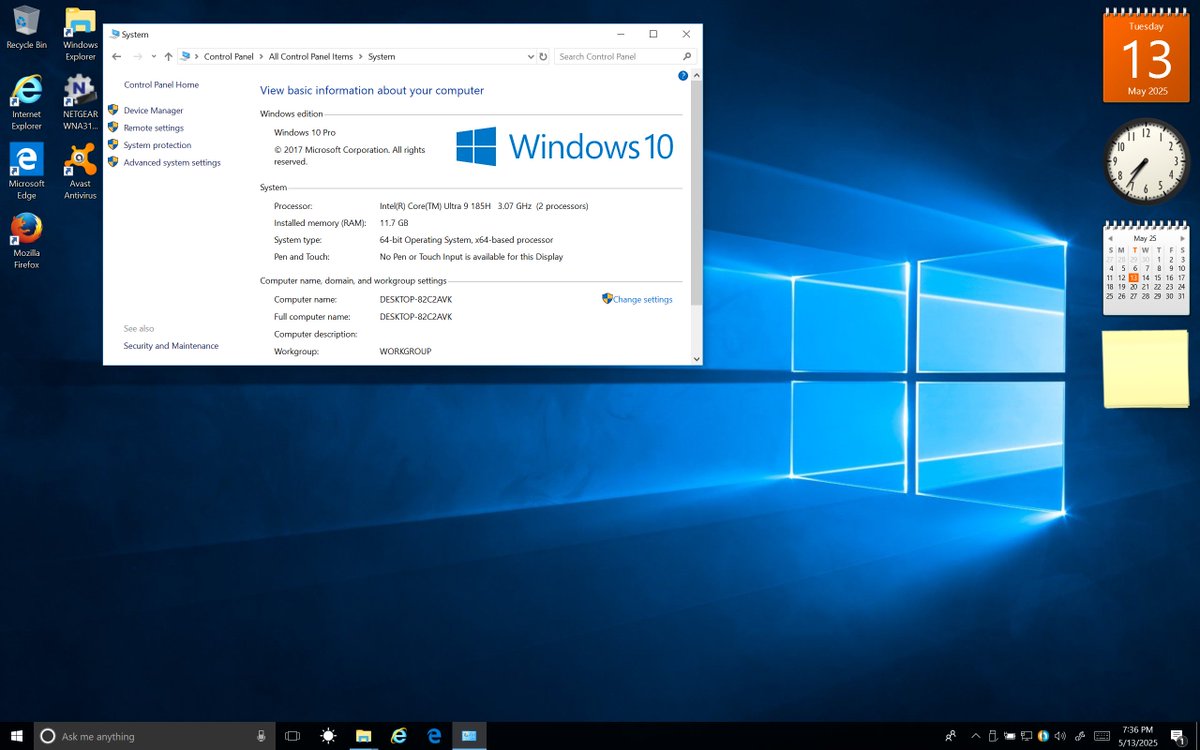Viewport: 1200px width, 750px height.
Task: Go up one level with the up arrow
Action: [x=168, y=57]
